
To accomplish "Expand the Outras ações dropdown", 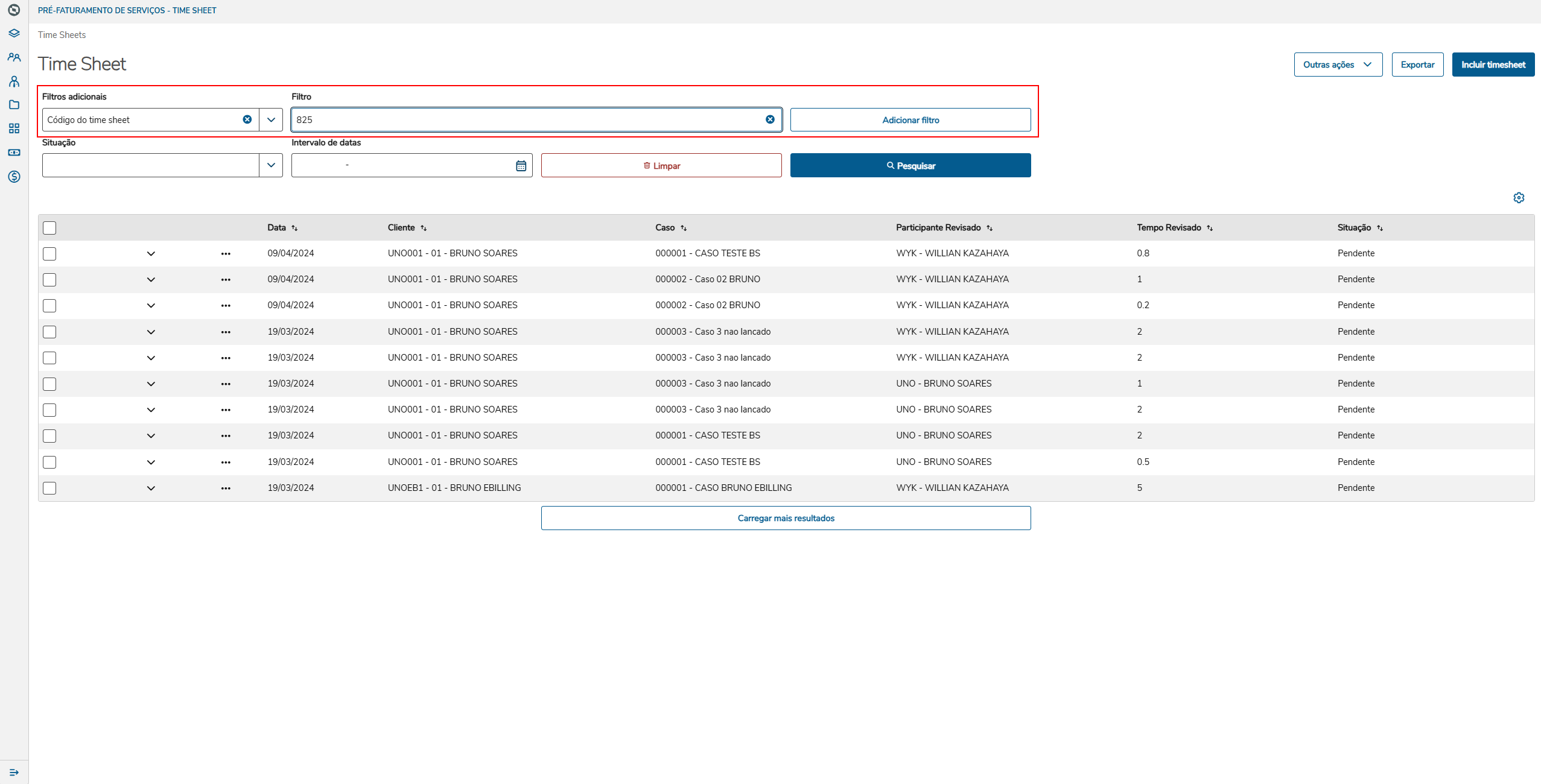I will coord(1338,65).
